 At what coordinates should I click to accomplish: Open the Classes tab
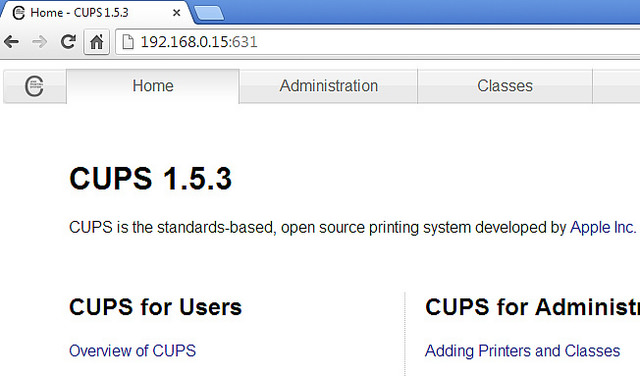pyautogui.click(x=505, y=86)
